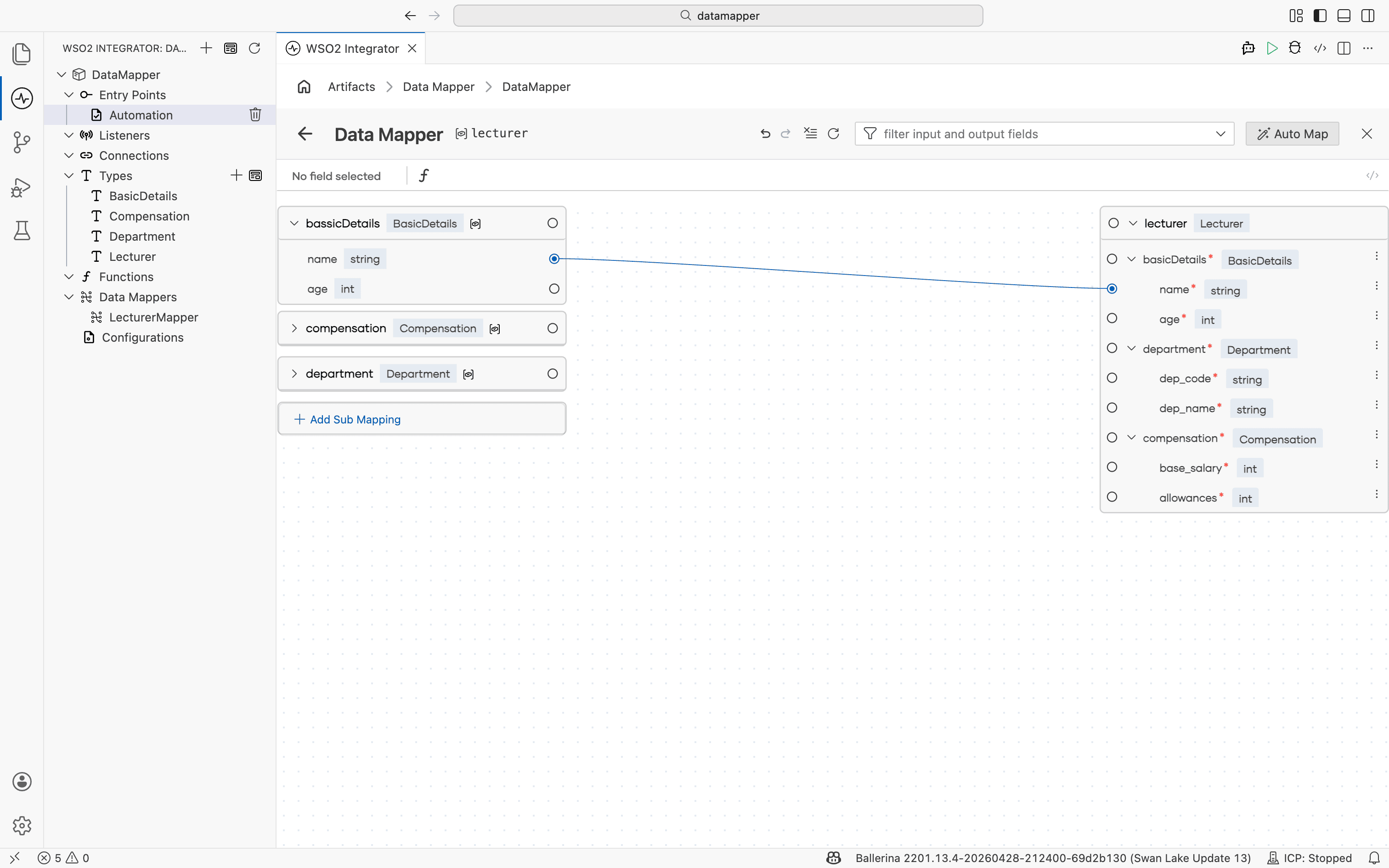Split the editor right
The image size is (1389, 868).
pyautogui.click(x=1344, y=48)
